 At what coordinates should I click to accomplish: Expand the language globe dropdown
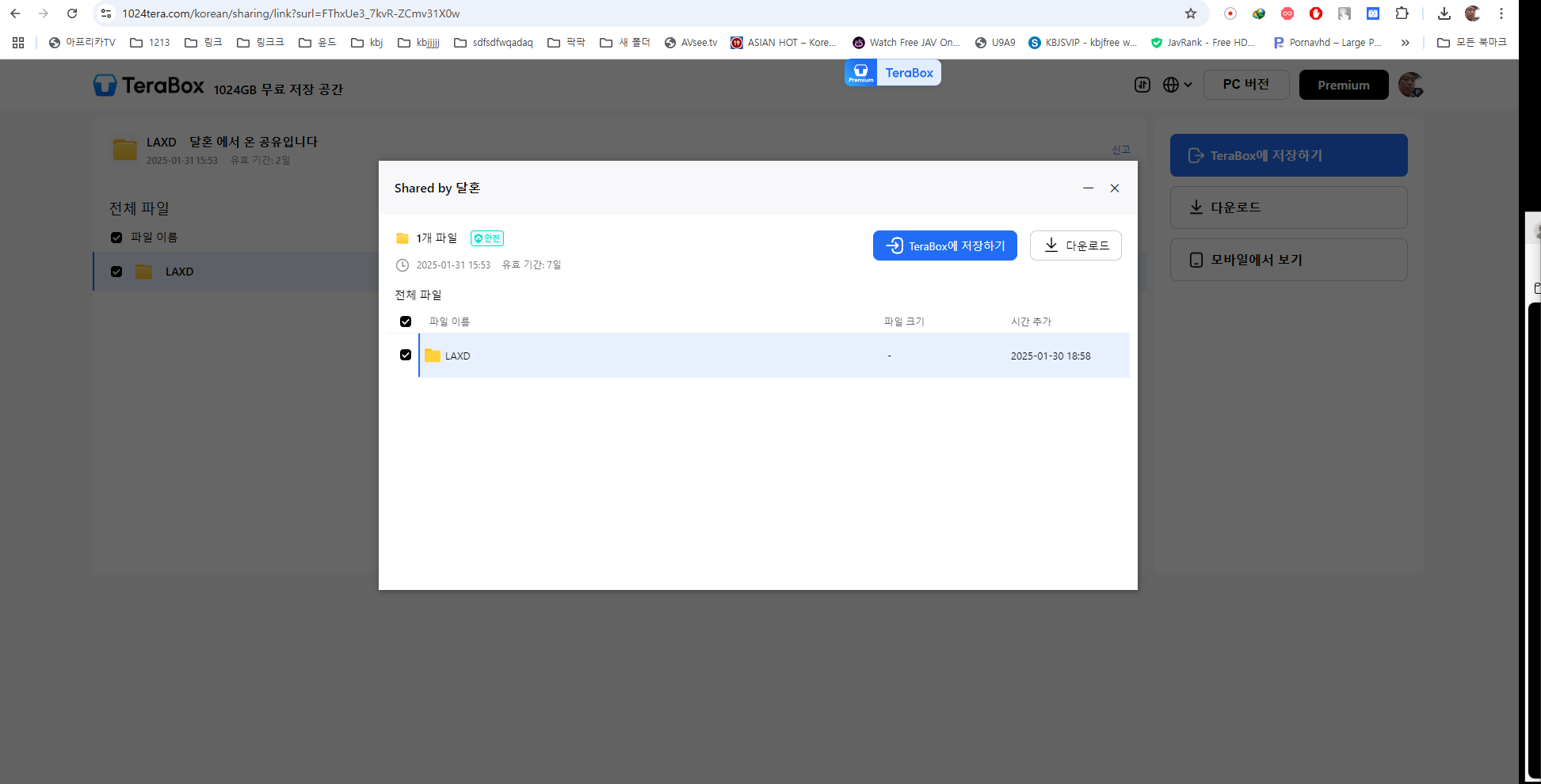pos(1177,85)
